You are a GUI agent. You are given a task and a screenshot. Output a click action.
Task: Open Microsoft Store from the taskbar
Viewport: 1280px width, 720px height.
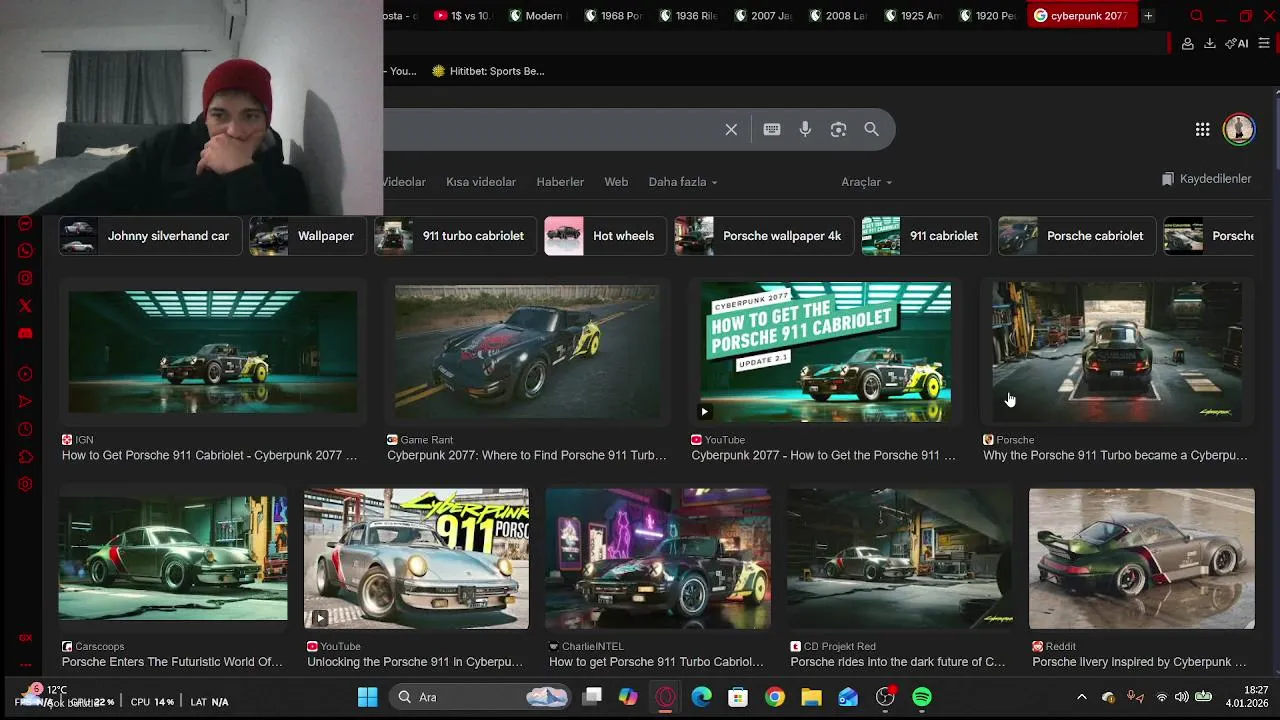click(x=738, y=697)
